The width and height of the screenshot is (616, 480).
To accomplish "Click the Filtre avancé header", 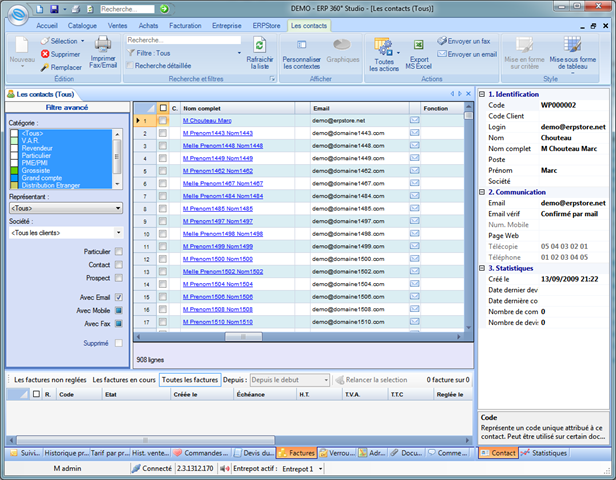I will point(67,107).
